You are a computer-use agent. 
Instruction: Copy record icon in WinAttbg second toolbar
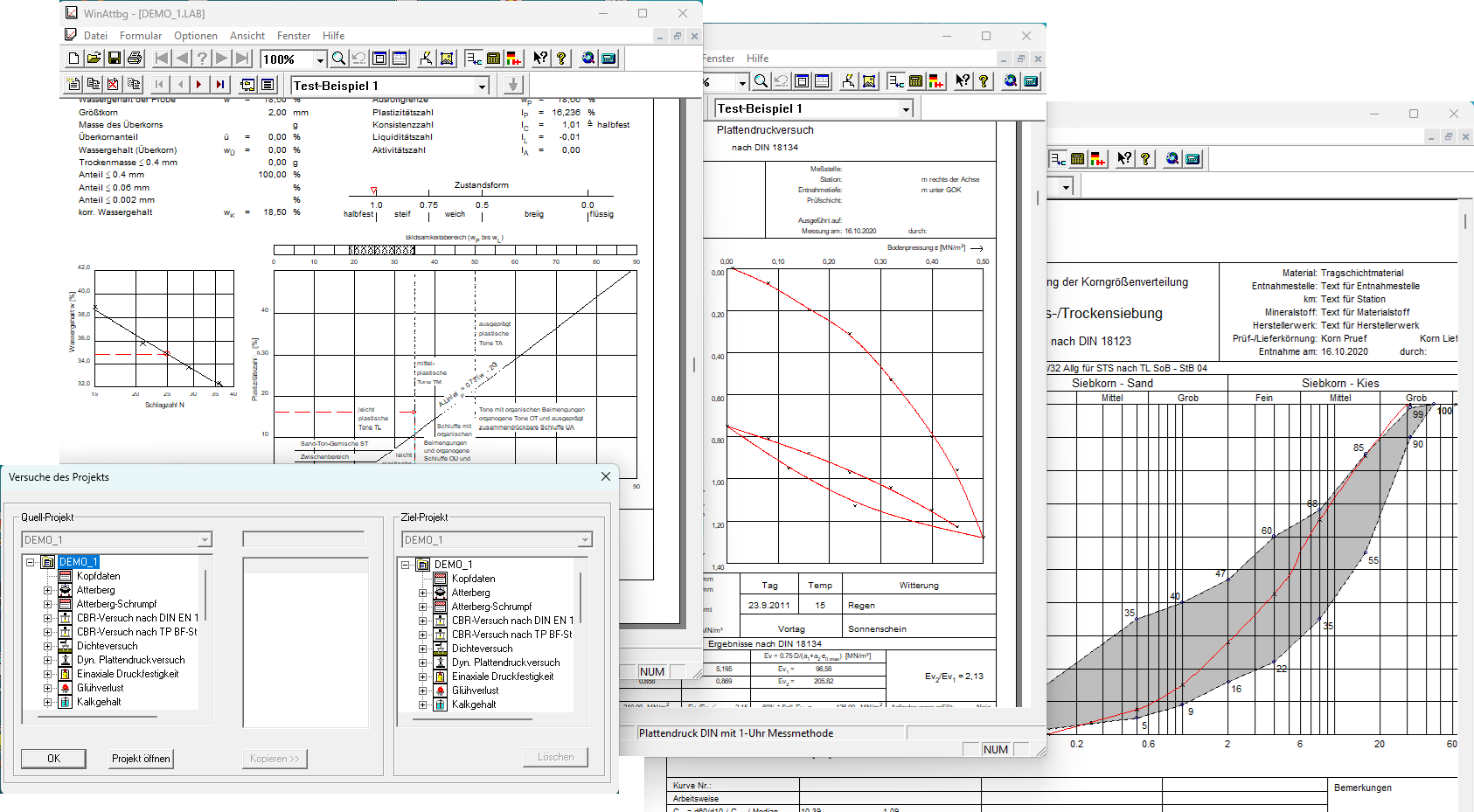tap(93, 85)
